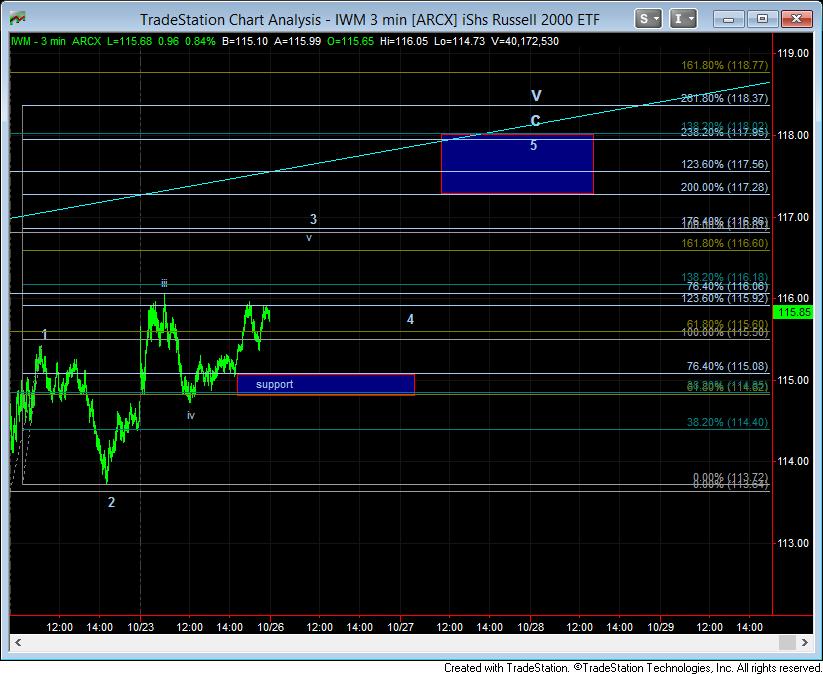Click the Hi=116.05 readout in status line
The width and height of the screenshot is (823, 674).
tap(404, 41)
